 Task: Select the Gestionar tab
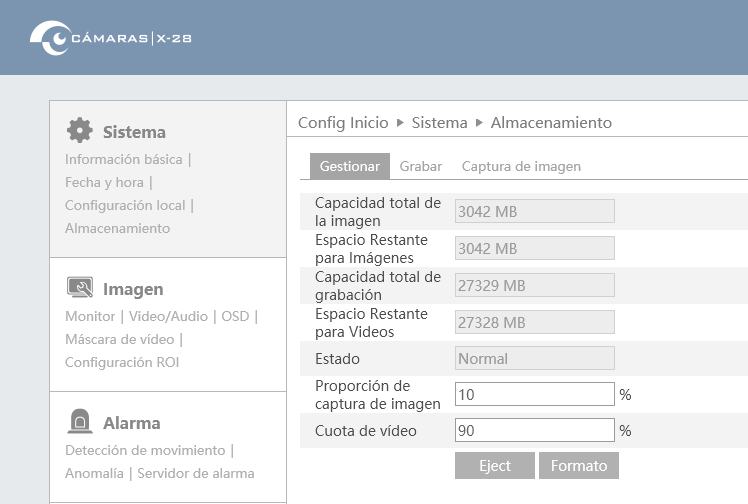click(x=350, y=166)
